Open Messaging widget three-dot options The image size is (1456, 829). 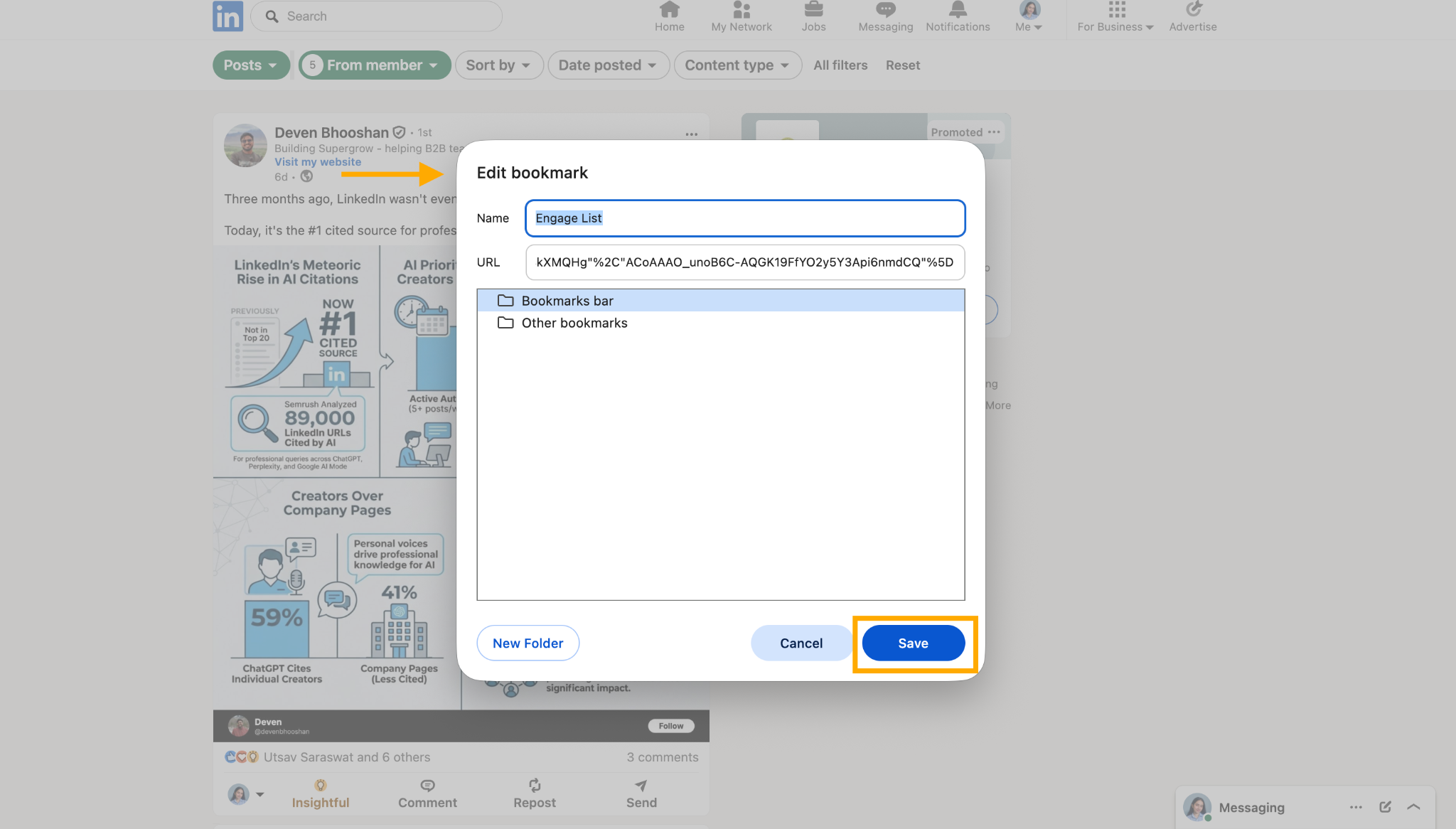coord(1356,807)
